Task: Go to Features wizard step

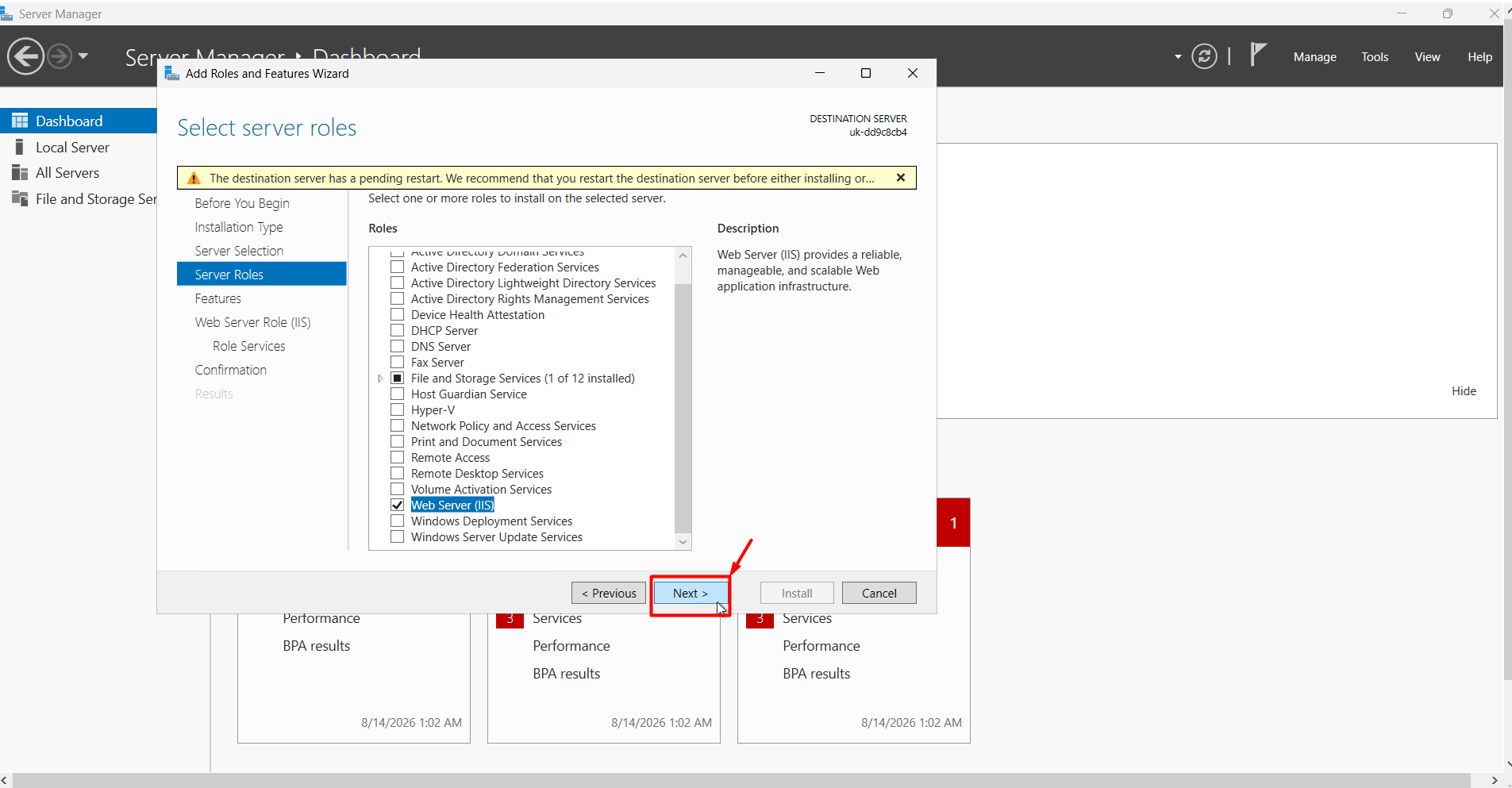Action: (218, 298)
